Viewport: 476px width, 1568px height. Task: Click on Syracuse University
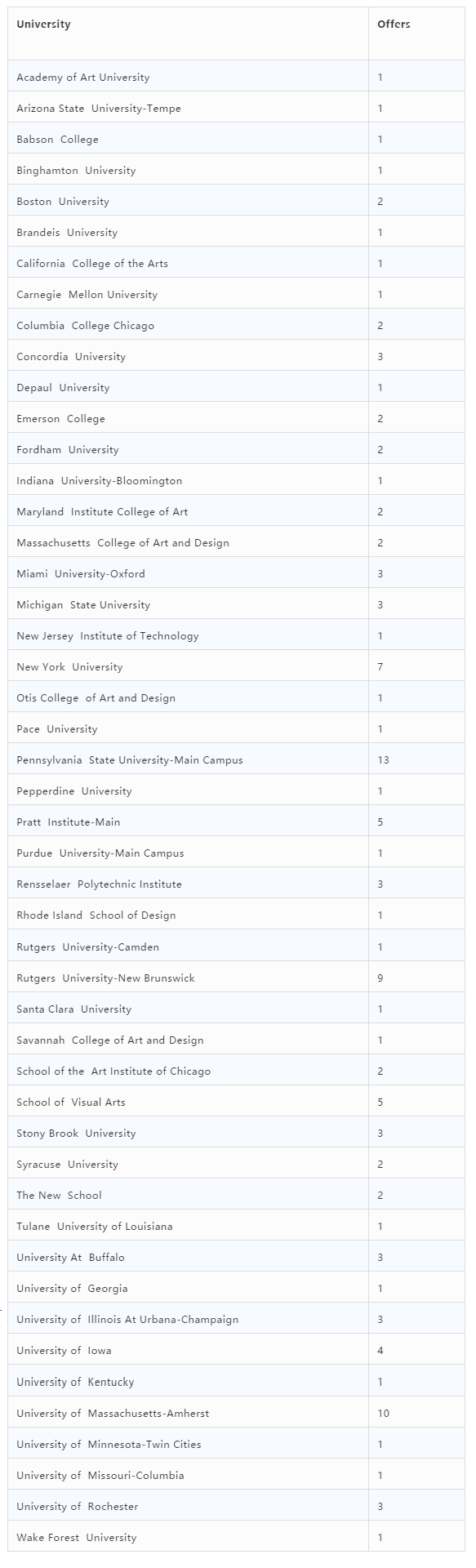click(67, 1165)
